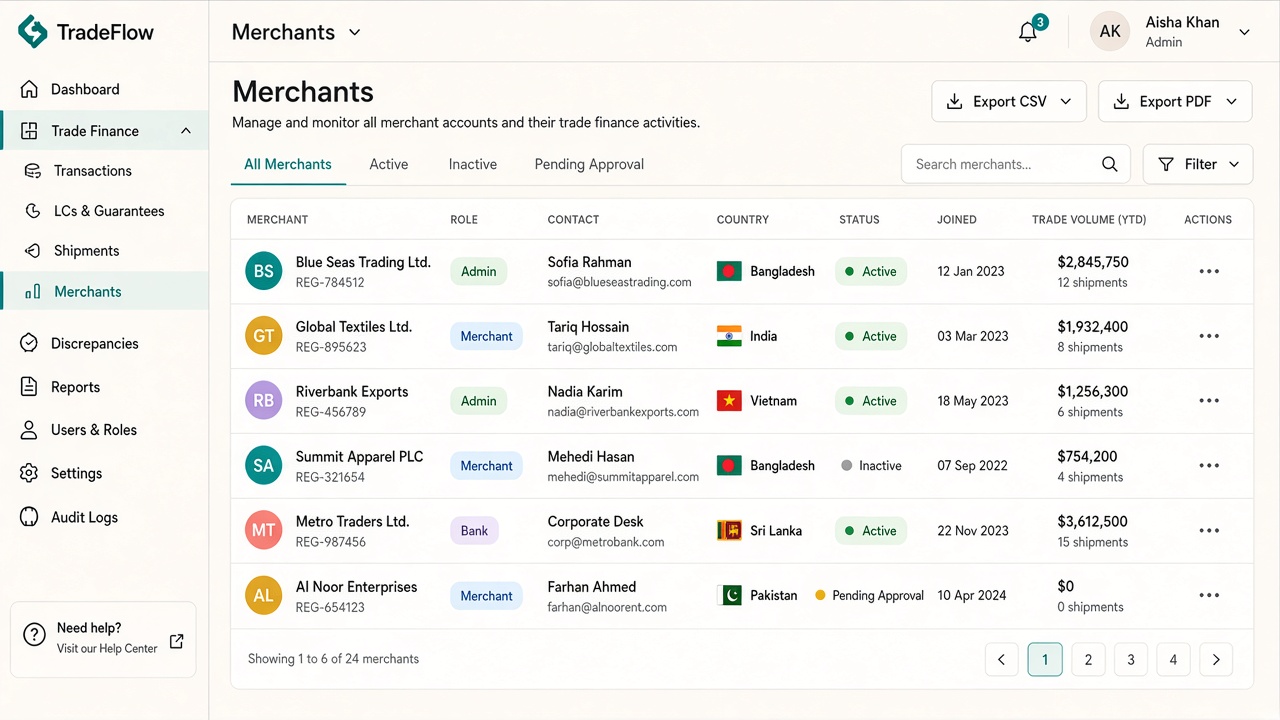This screenshot has width=1280, height=720.
Task: Open actions menu for Al Noor Enterprises
Action: pyautogui.click(x=1209, y=596)
